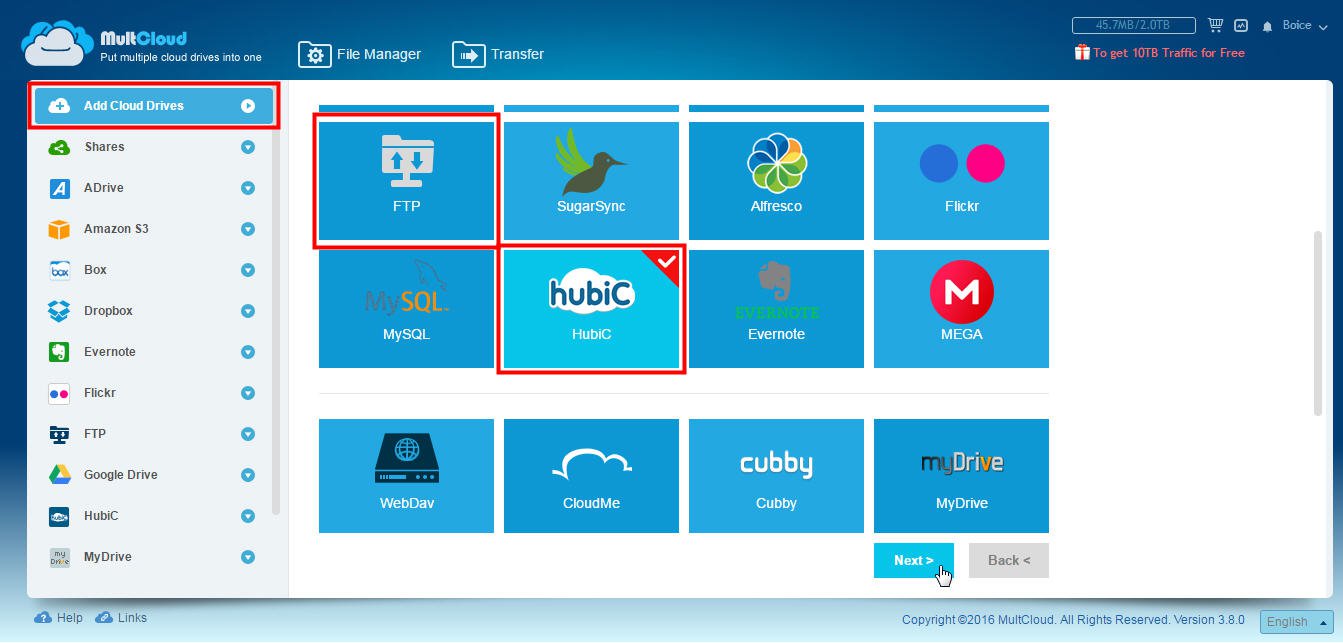Click 'To get 10TB Traffic for Free' link
The height and width of the screenshot is (643, 1343).
(x=1160, y=53)
